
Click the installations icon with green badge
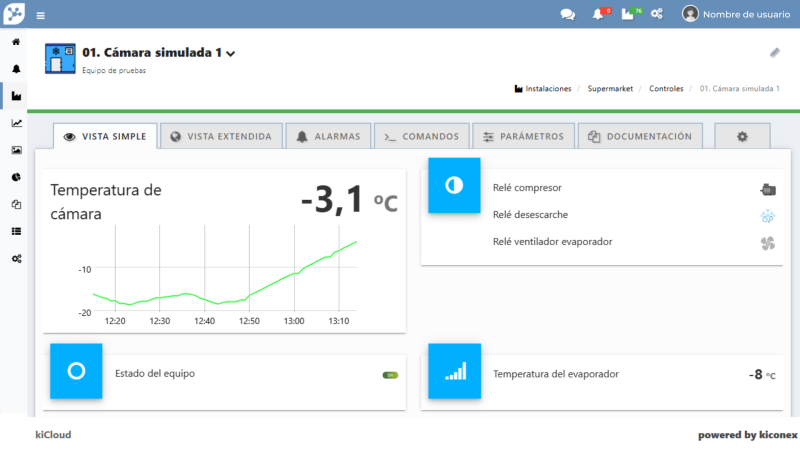628,14
